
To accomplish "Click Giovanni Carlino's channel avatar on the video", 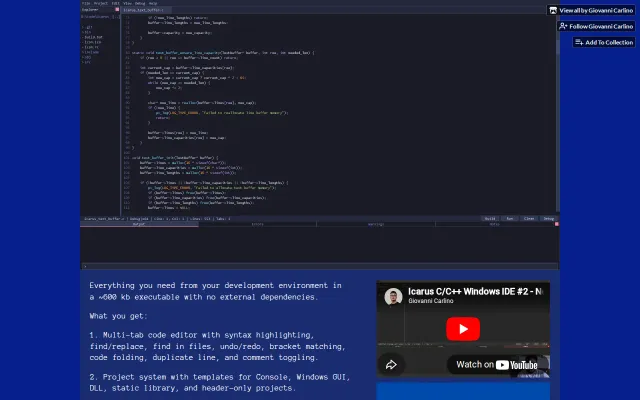I will [393, 296].
